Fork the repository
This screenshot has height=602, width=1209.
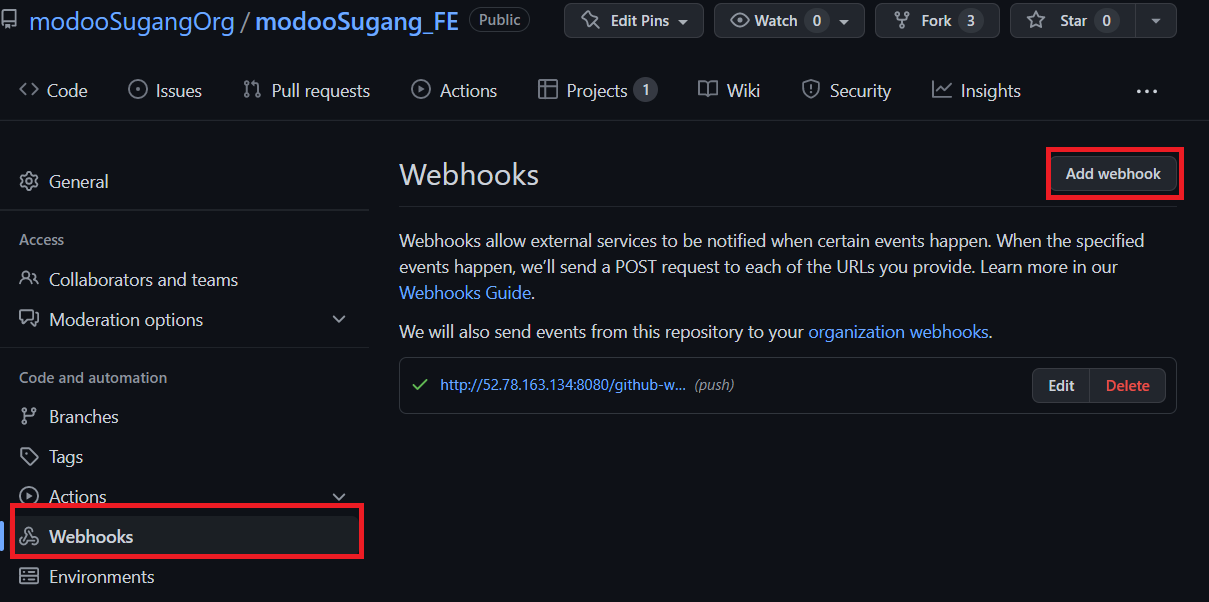[x=937, y=20]
